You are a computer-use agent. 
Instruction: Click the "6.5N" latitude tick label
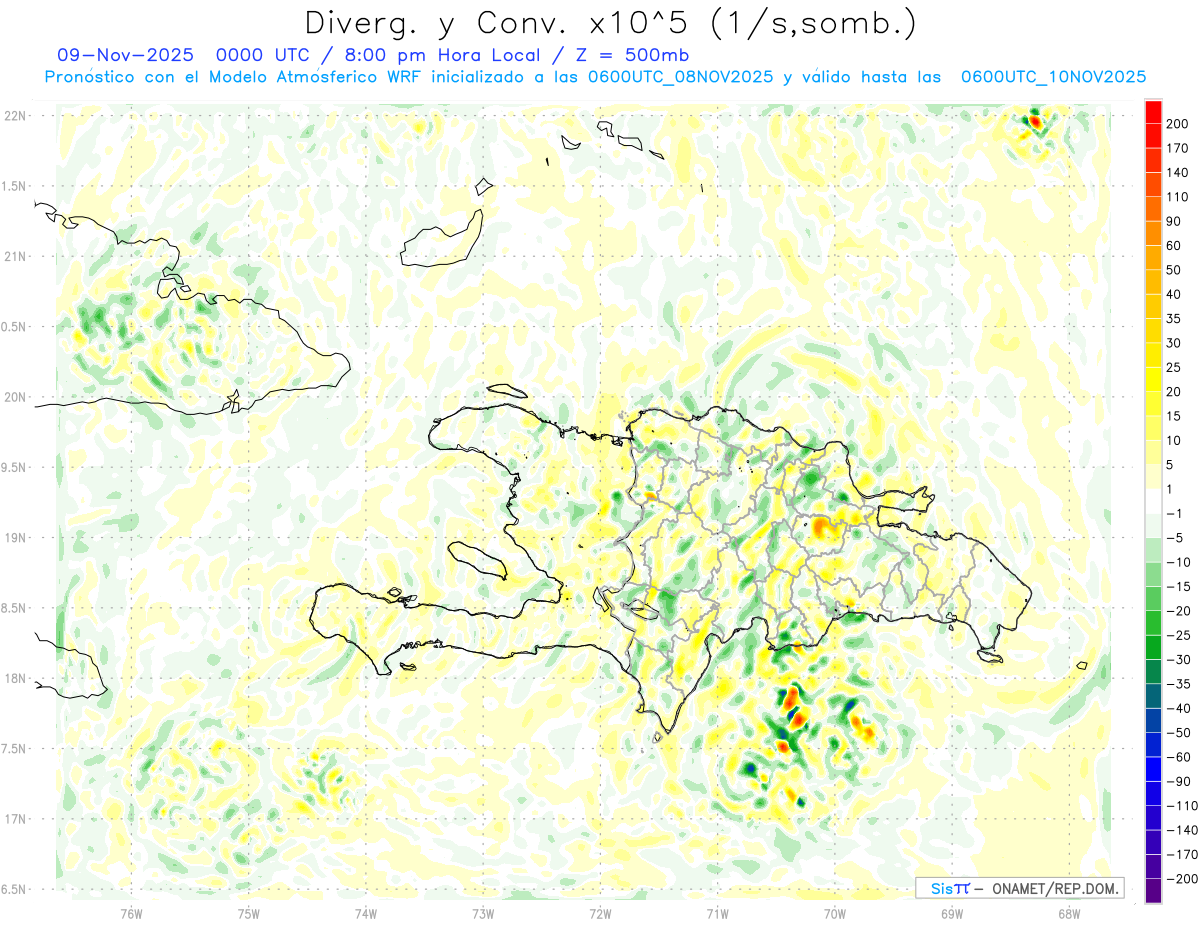[14, 889]
